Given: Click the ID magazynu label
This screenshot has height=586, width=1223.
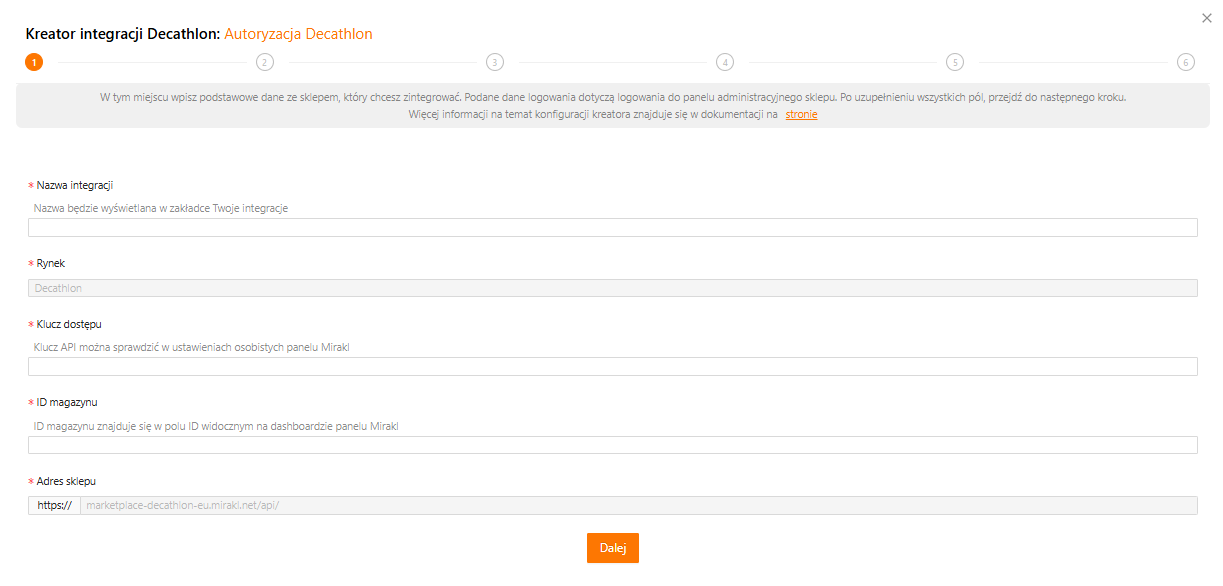Looking at the screenshot, I should 67,402.
